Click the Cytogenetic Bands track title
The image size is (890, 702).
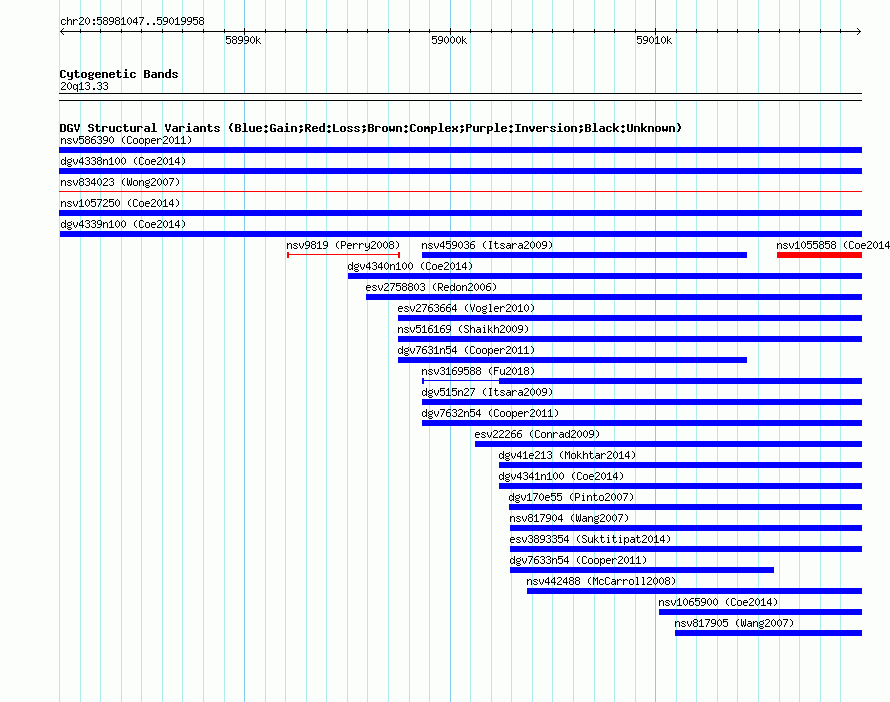119,74
